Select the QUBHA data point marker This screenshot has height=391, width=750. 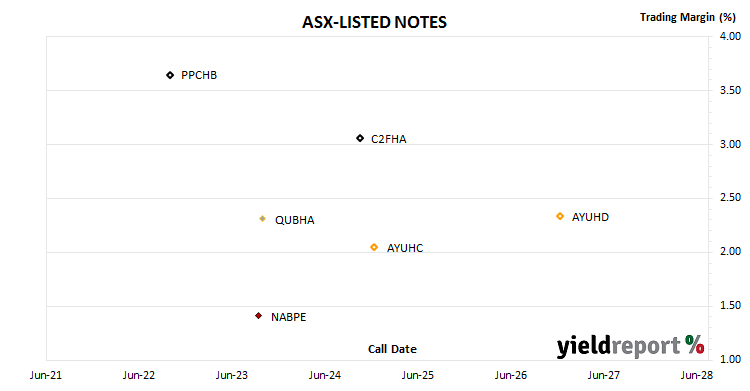click(x=262, y=219)
